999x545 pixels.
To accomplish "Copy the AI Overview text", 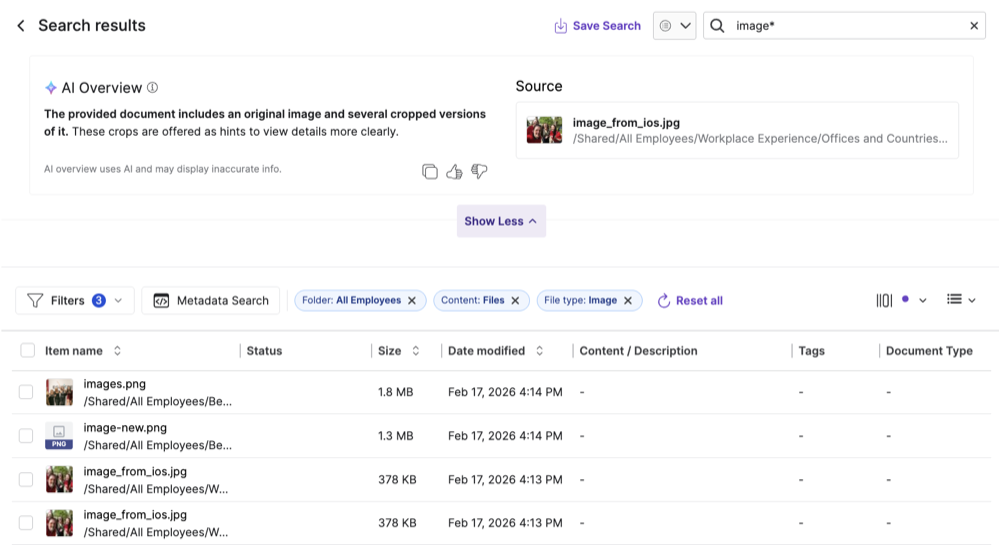I will click(x=430, y=171).
